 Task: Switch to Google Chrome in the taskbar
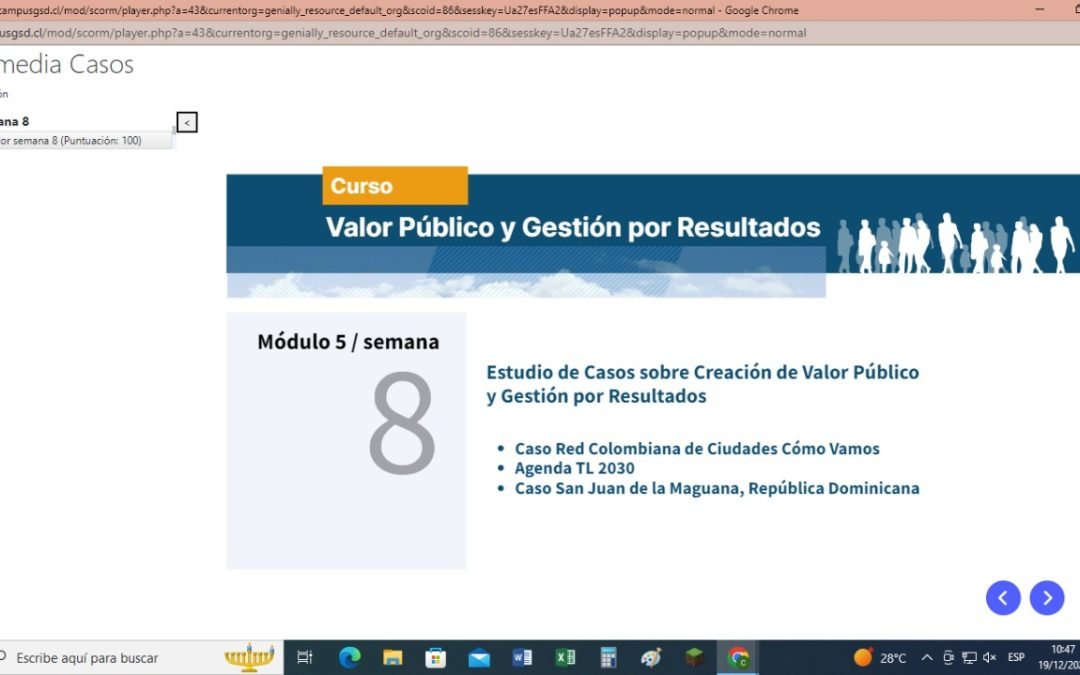pos(738,657)
